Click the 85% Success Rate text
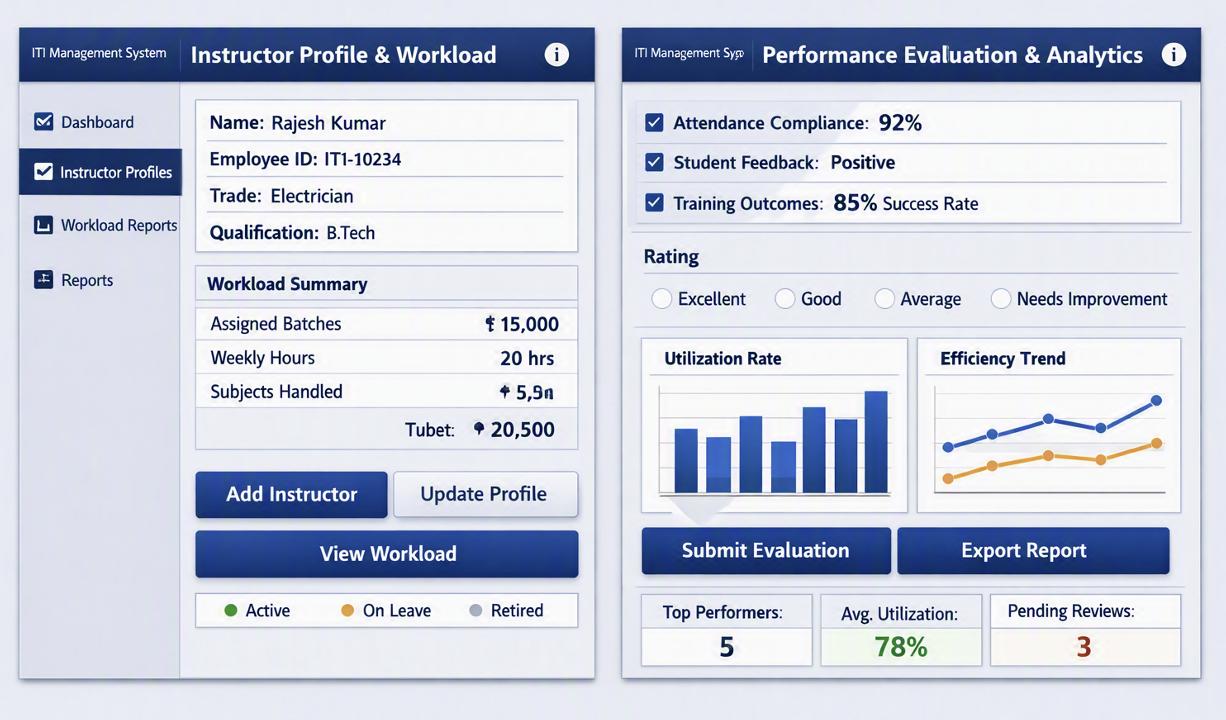Image resolution: width=1226 pixels, height=720 pixels. pos(906,203)
